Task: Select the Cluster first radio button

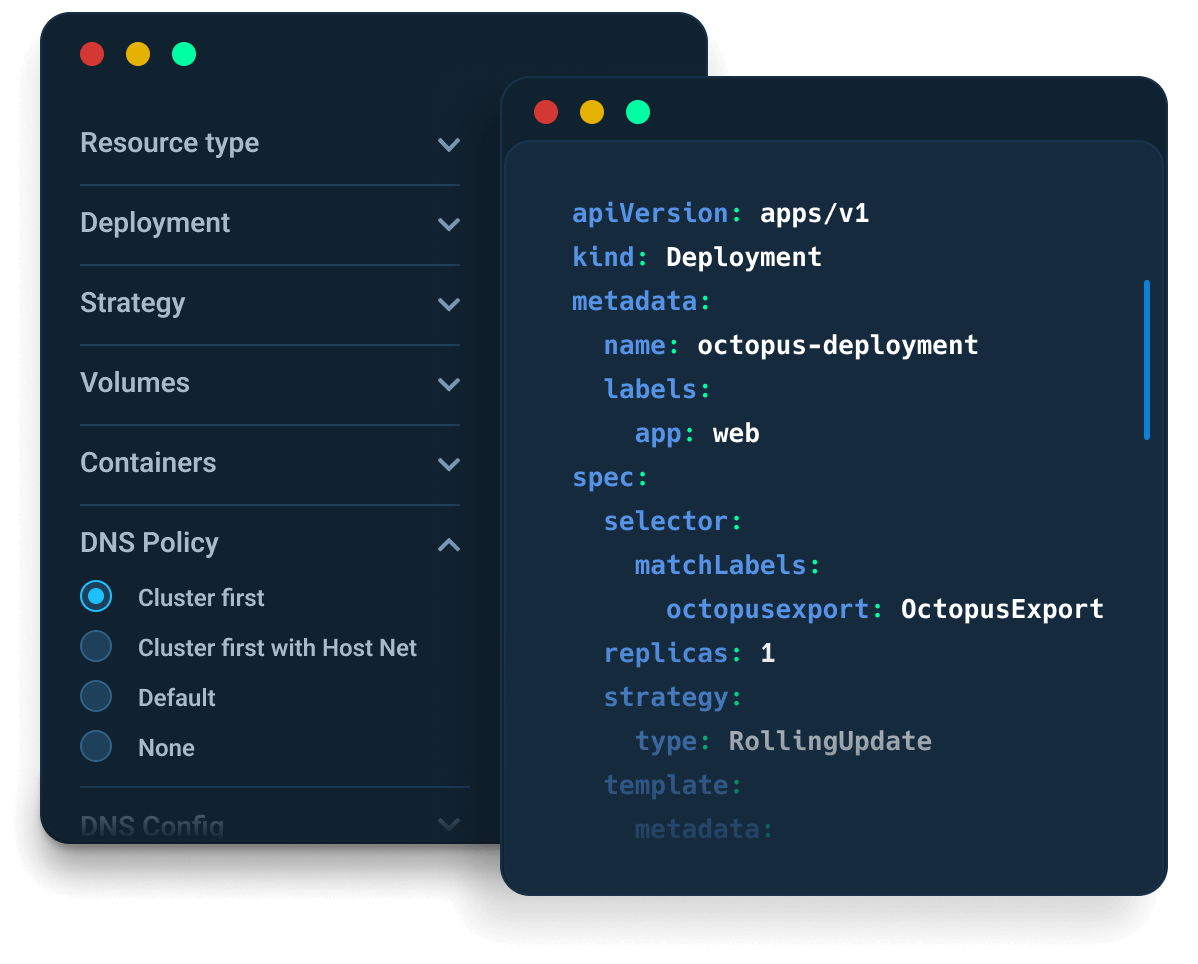Action: tap(96, 597)
